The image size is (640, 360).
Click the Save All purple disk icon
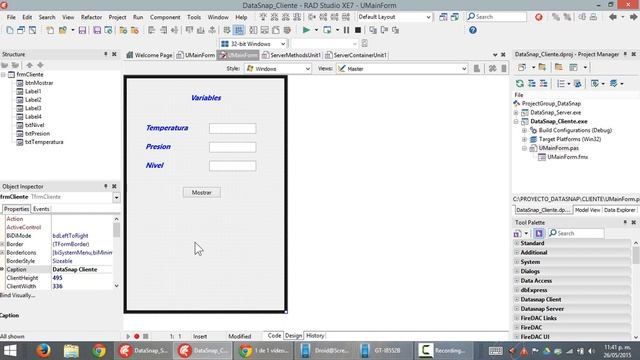97,30
